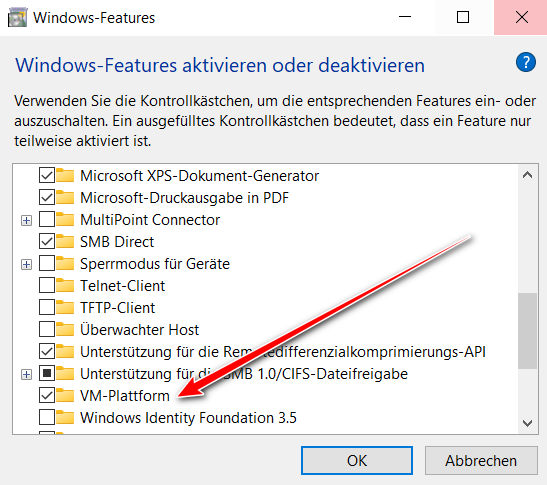The height and width of the screenshot is (485, 547).
Task: Toggle Remotedifferenzialkomprimierungs-API support checkbox
Action: [x=47, y=351]
